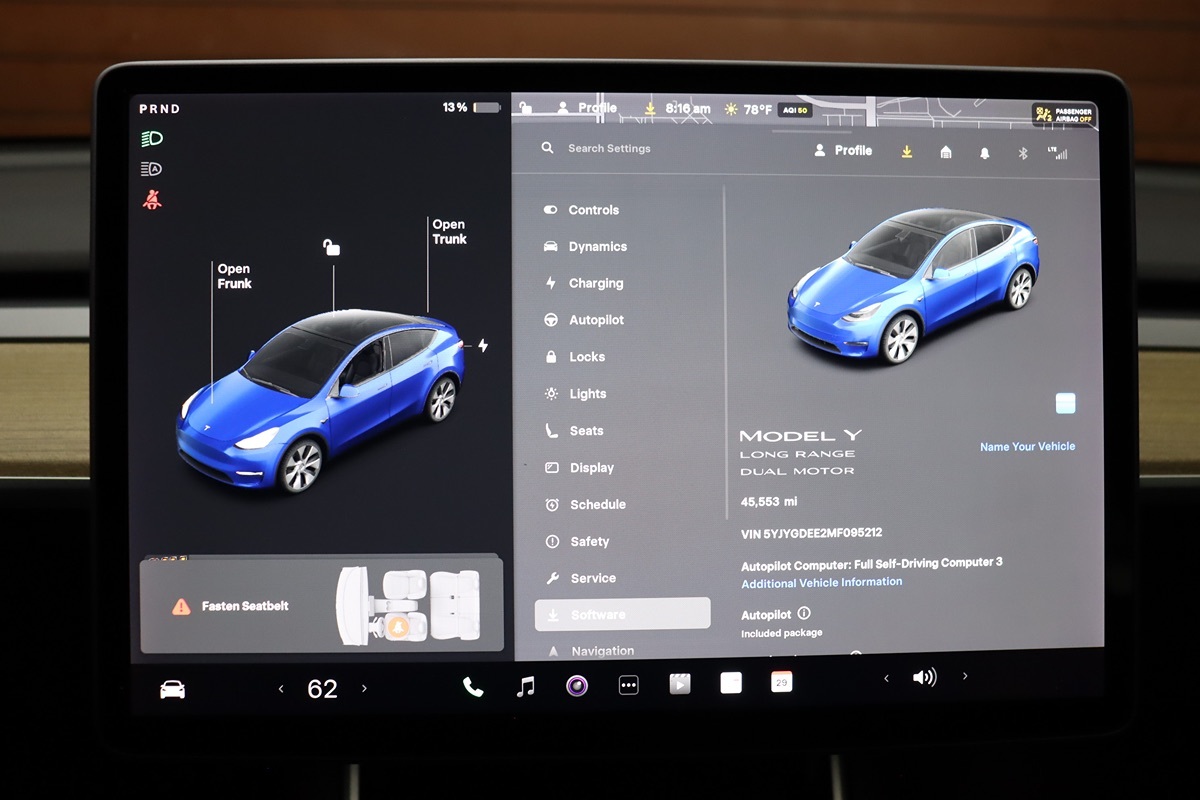Tap the seat occupancy diagram
The height and width of the screenshot is (800, 1200).
tap(408, 605)
